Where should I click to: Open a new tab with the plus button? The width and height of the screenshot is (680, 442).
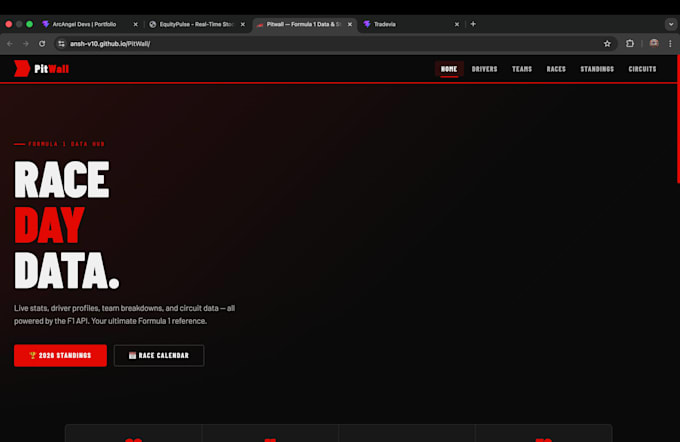(x=473, y=24)
